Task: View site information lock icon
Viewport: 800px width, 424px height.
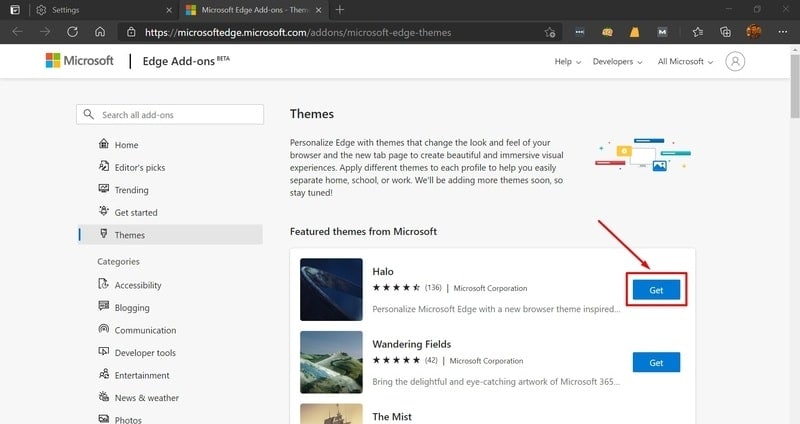Action: pyautogui.click(x=131, y=32)
